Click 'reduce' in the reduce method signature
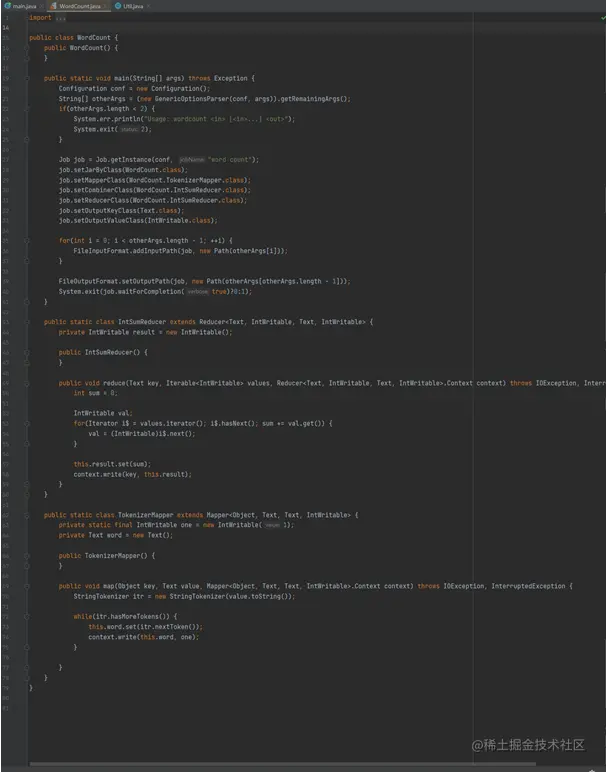The height and width of the screenshot is (773, 606). [x=113, y=383]
